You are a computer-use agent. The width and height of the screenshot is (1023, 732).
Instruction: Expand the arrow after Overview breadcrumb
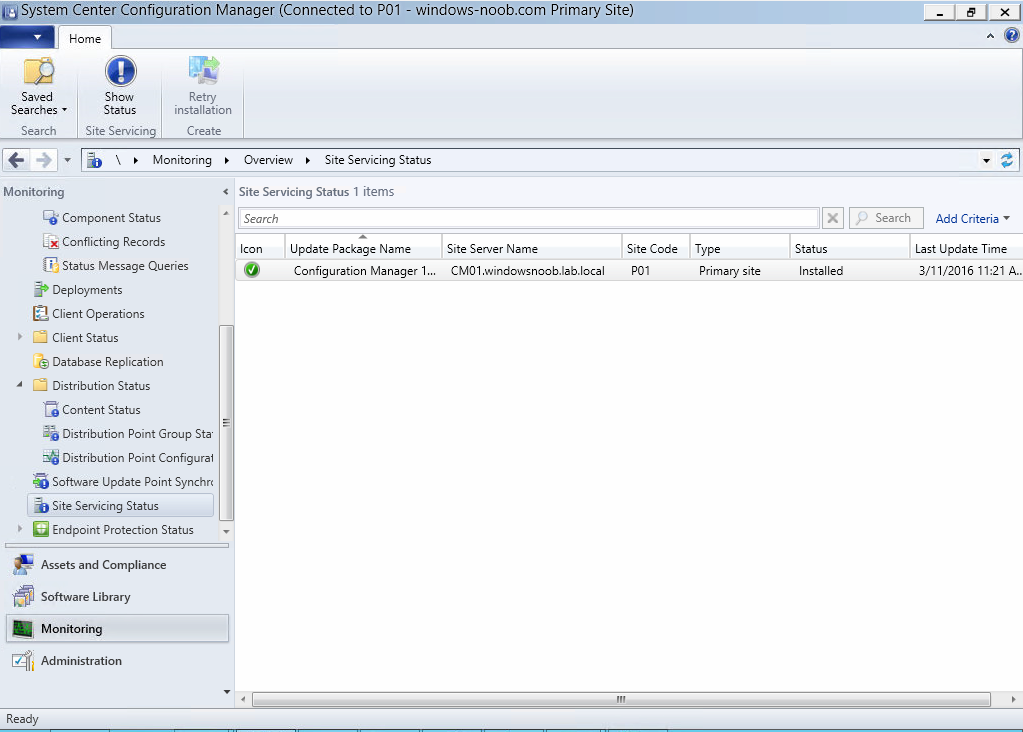(x=307, y=160)
